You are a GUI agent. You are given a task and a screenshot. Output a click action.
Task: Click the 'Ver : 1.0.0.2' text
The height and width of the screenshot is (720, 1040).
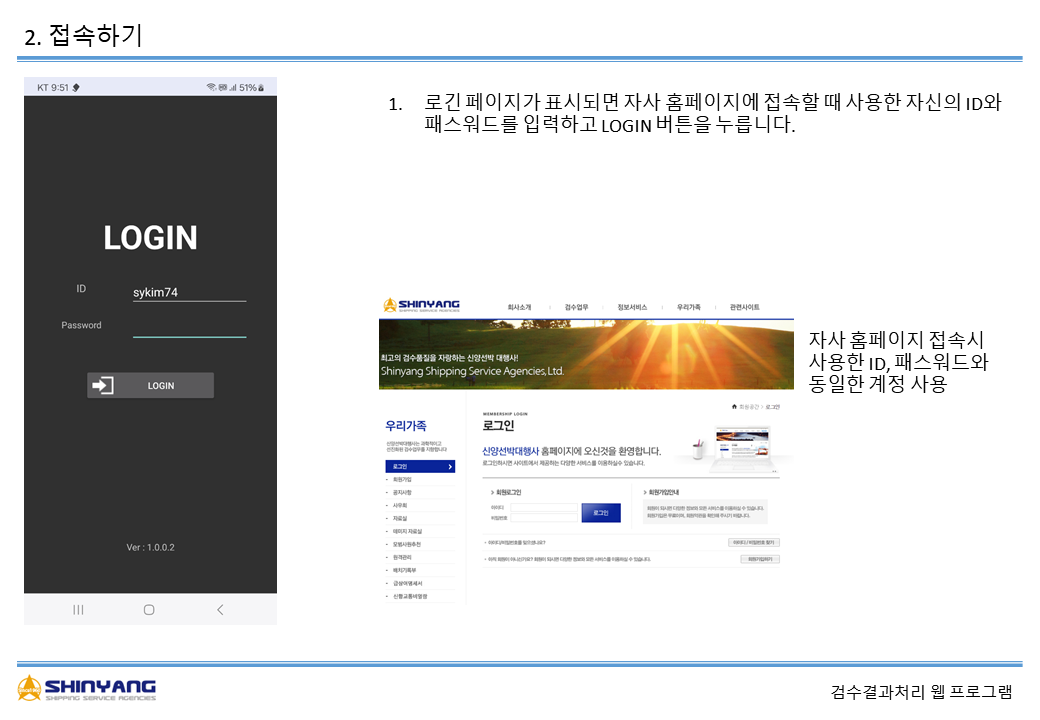click(151, 548)
